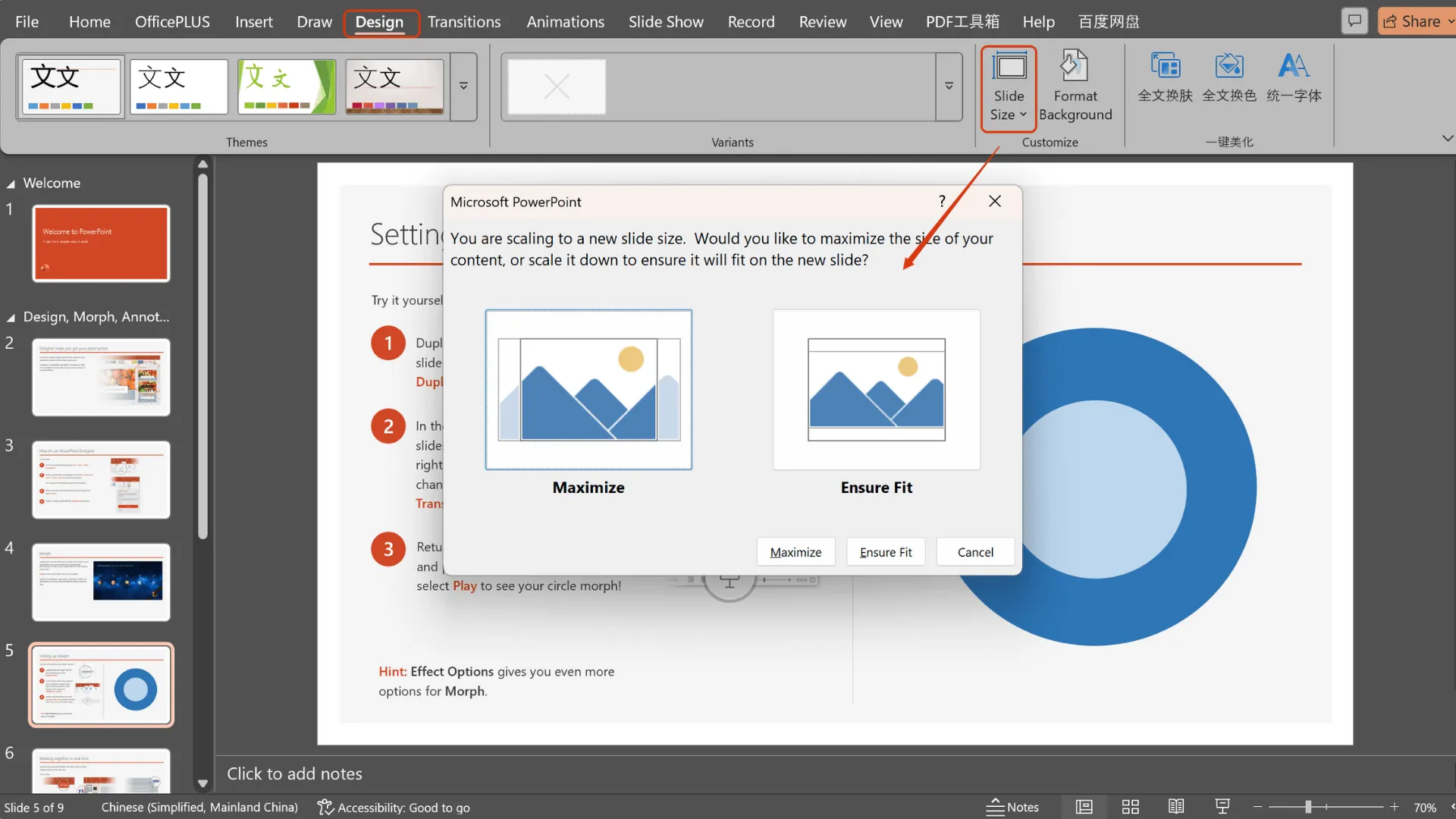
Task: Close the Microsoft PowerPoint dialog
Action: click(995, 201)
